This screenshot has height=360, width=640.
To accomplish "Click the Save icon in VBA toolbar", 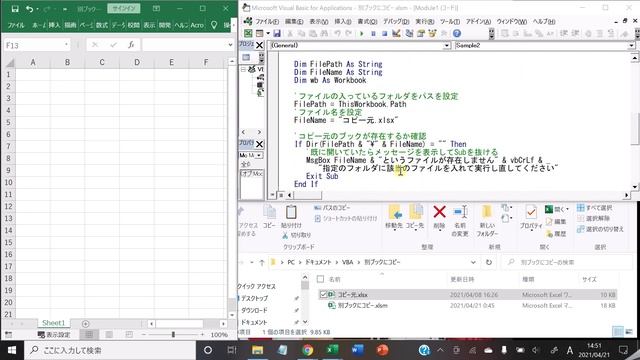I will [x=277, y=33].
